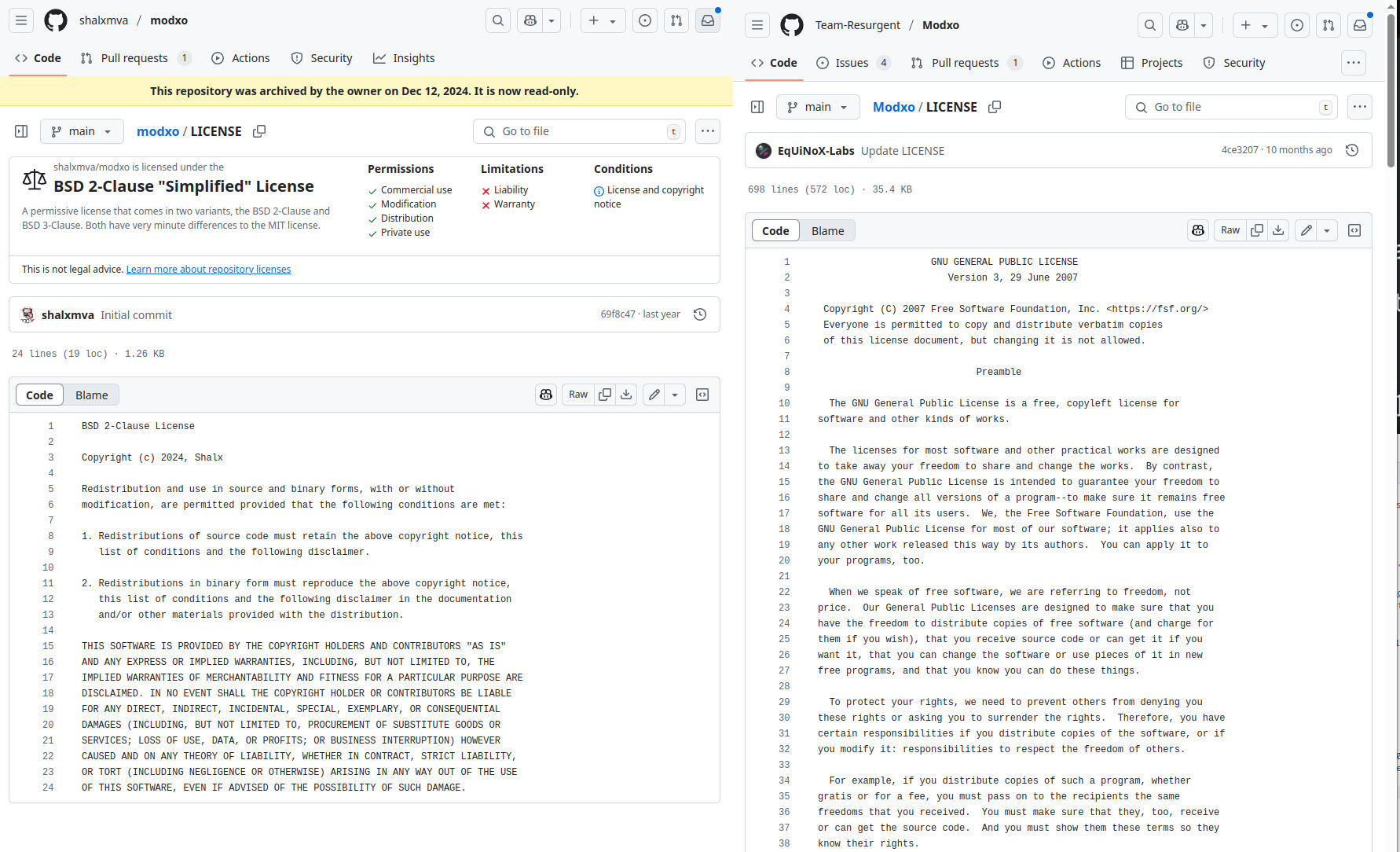Click the vertical scrollbar in right window
Screen dimensions: 1400x852
pos(1391,90)
